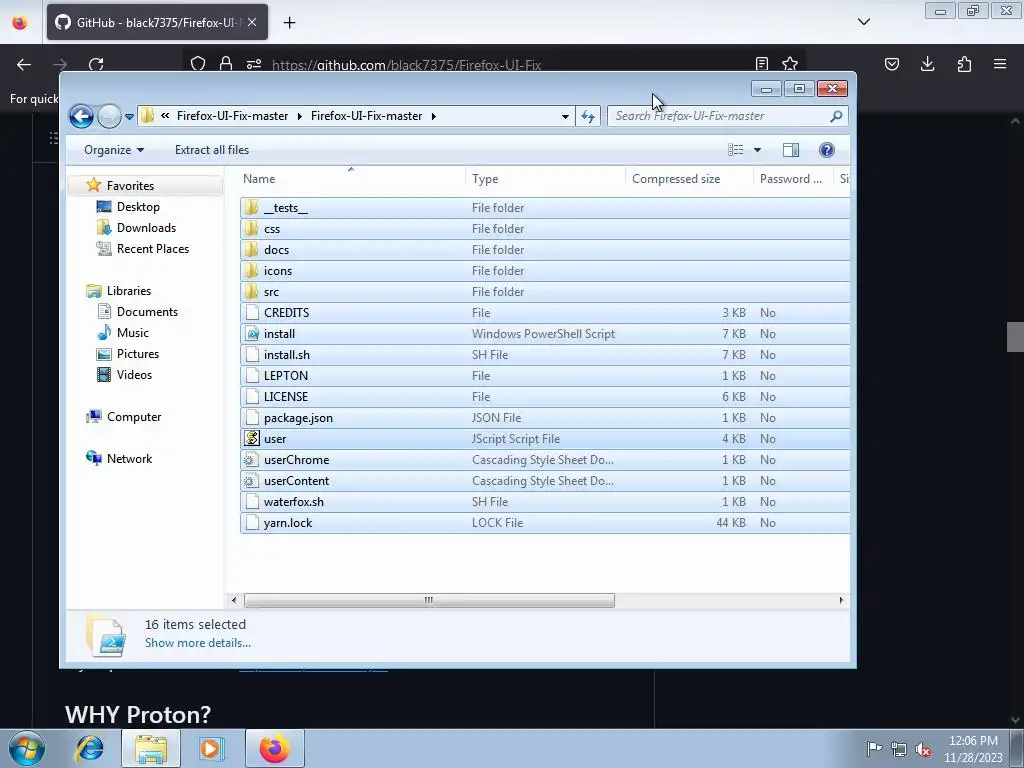Sort by Password column header
The image size is (1024, 768).
click(x=793, y=179)
